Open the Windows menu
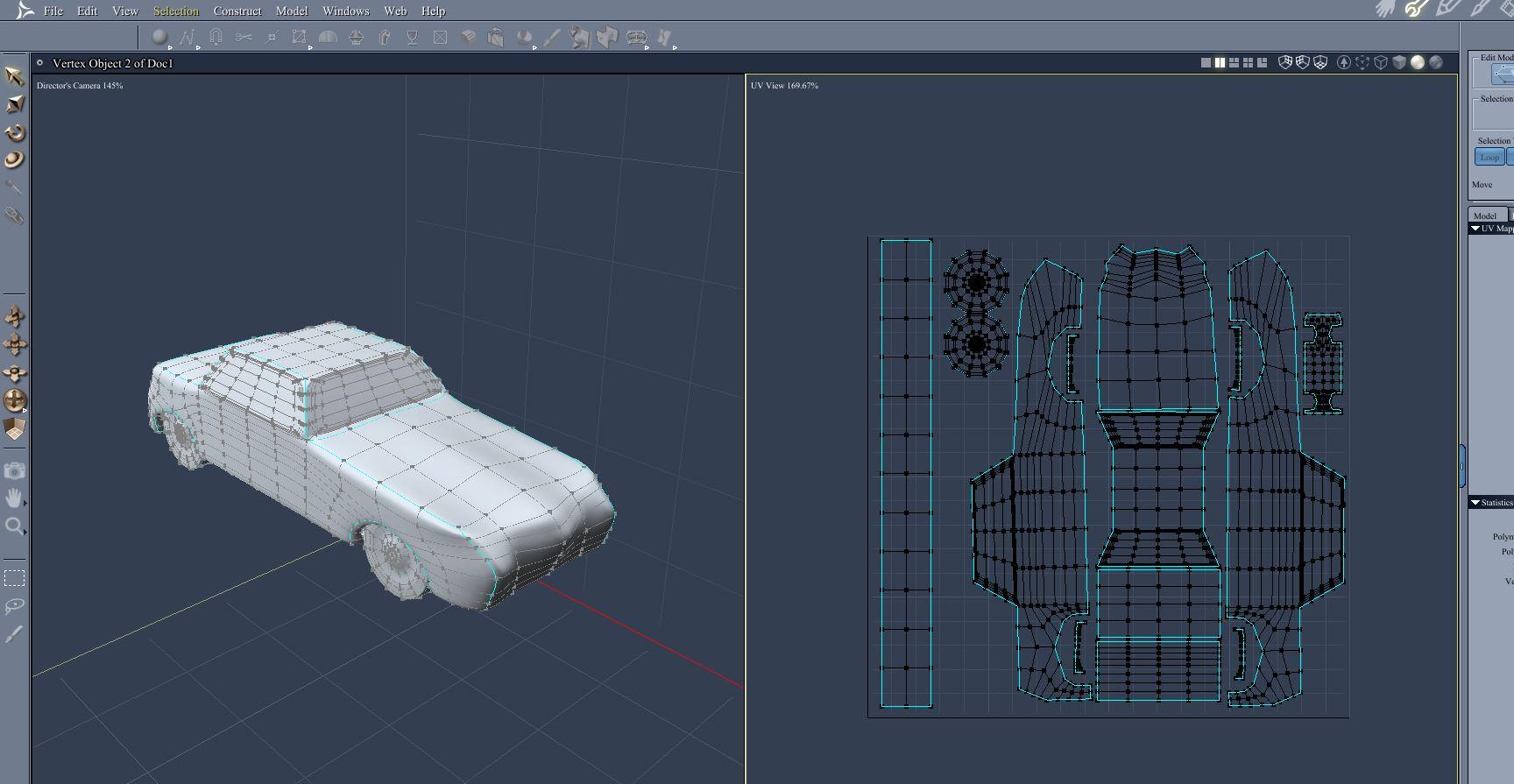 (x=346, y=11)
